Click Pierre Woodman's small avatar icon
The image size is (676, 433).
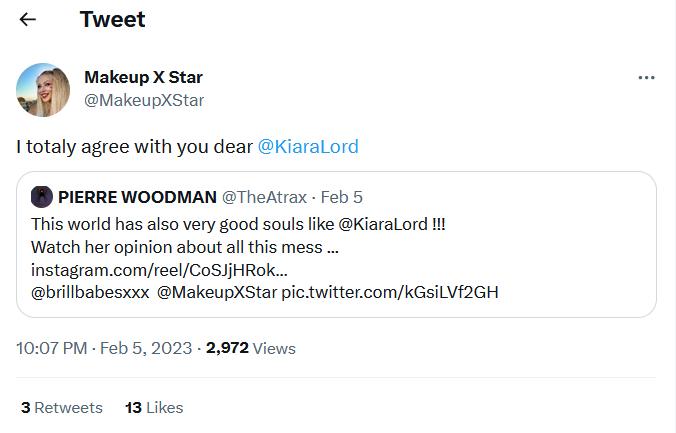click(x=42, y=197)
